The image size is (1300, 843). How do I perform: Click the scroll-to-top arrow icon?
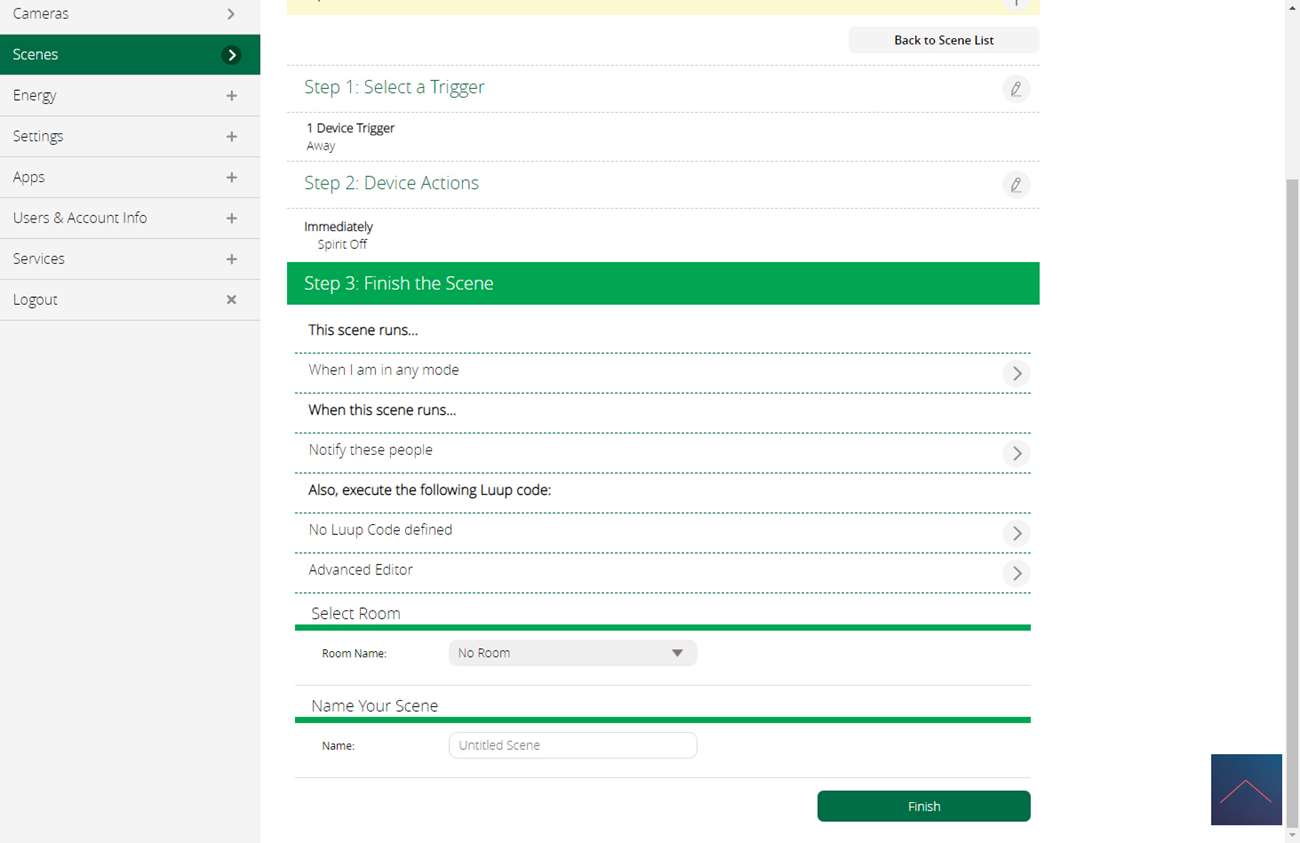pyautogui.click(x=1245, y=790)
